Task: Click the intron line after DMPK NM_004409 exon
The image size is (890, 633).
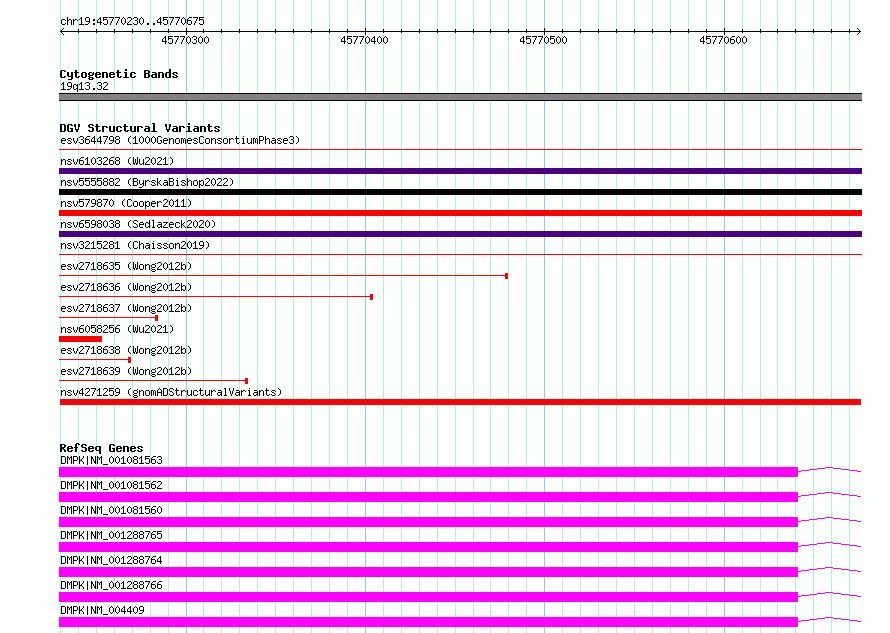Action: click(830, 619)
